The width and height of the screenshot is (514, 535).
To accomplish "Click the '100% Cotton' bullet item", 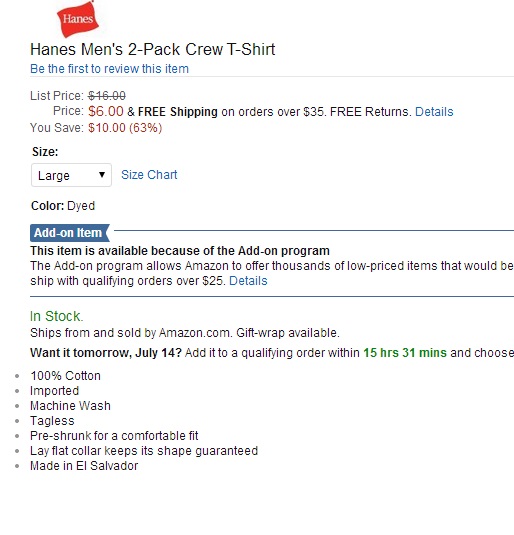I will 65,376.
